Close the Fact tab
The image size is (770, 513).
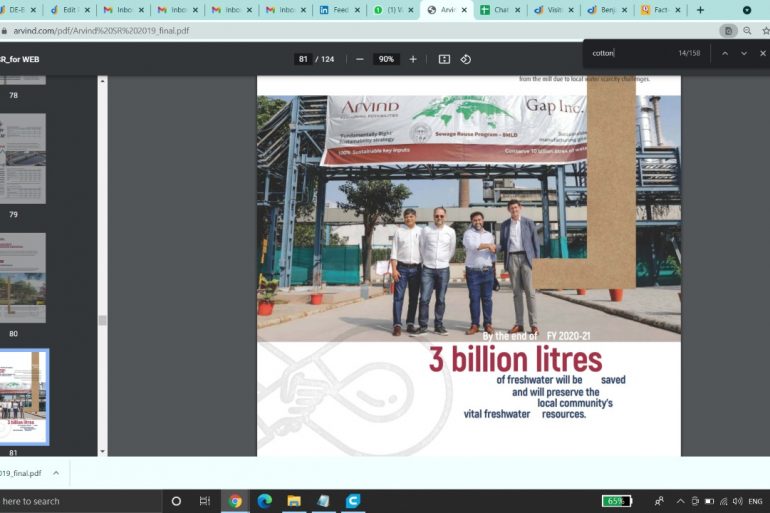[678, 10]
